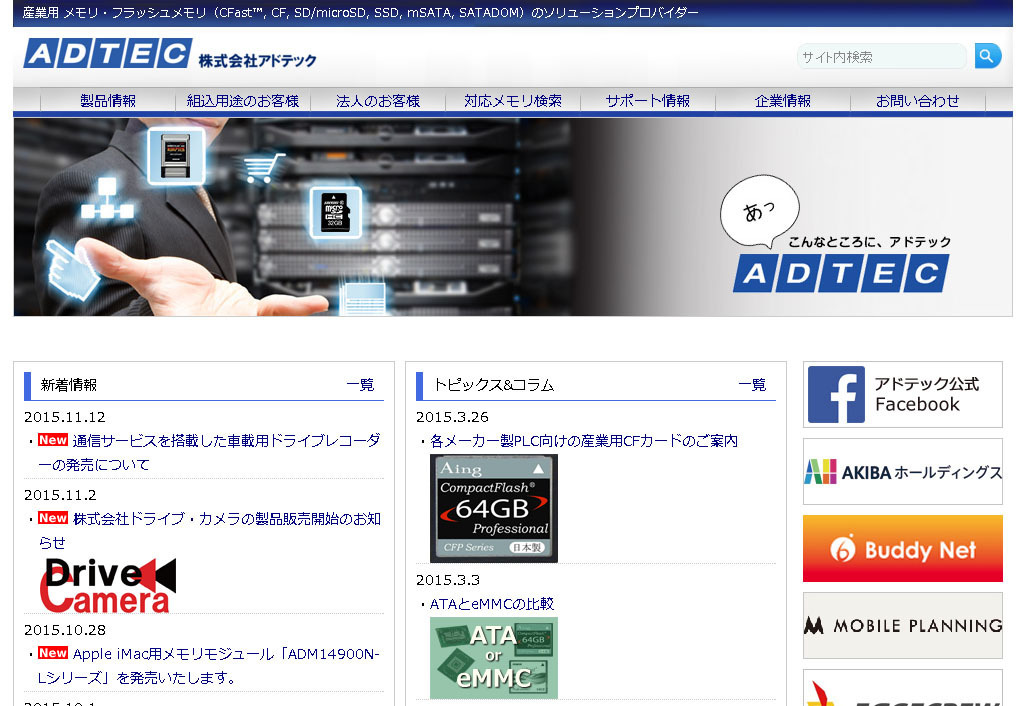Click the blue site search magnifier icon
Viewport: 1034px width, 706px height.
coord(987,56)
